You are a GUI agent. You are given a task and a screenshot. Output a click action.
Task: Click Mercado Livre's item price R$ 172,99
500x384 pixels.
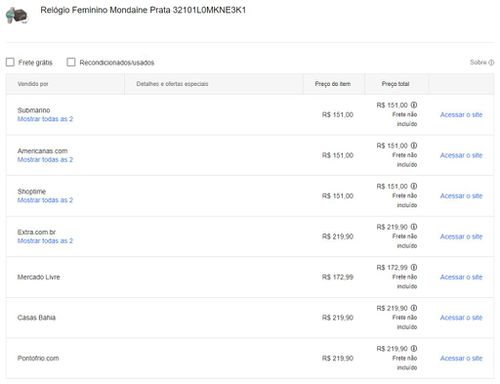tap(337, 277)
